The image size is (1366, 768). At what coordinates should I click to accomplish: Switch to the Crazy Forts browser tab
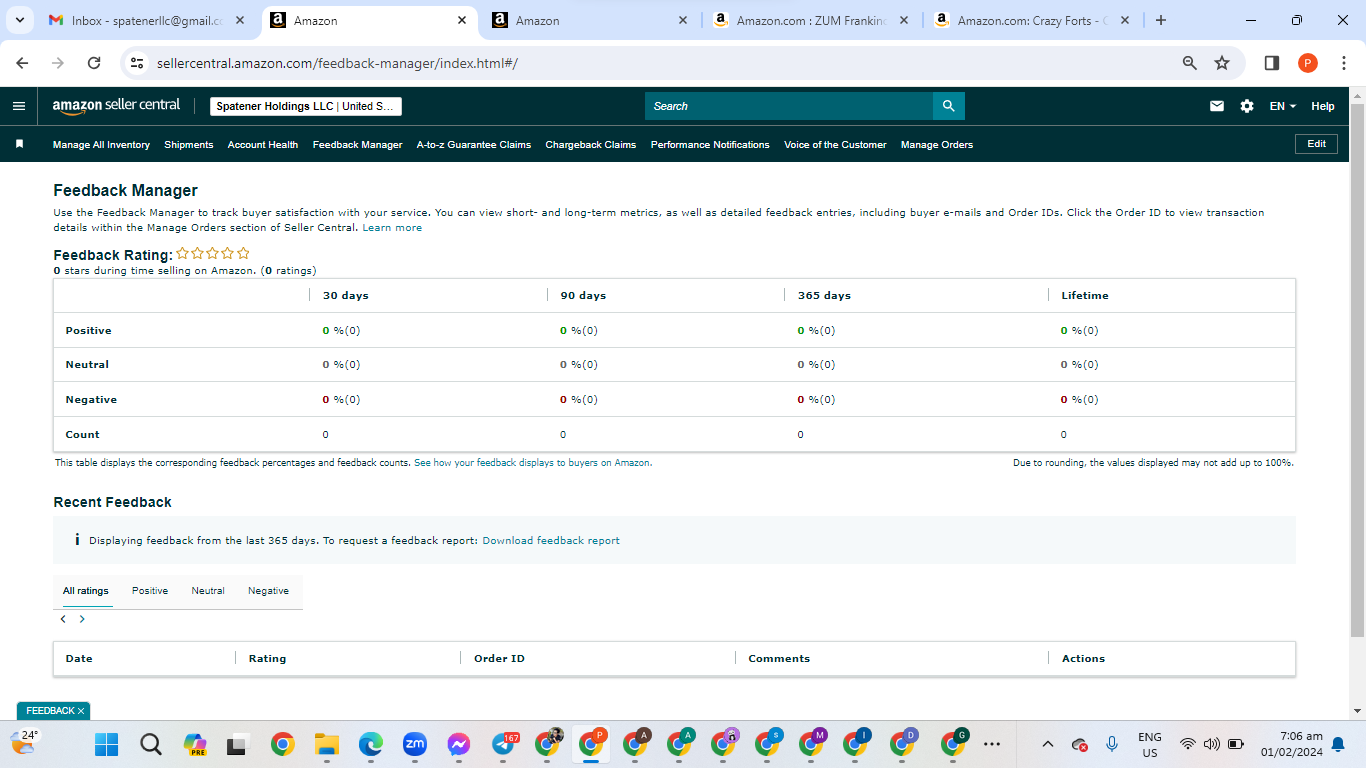click(x=1031, y=20)
